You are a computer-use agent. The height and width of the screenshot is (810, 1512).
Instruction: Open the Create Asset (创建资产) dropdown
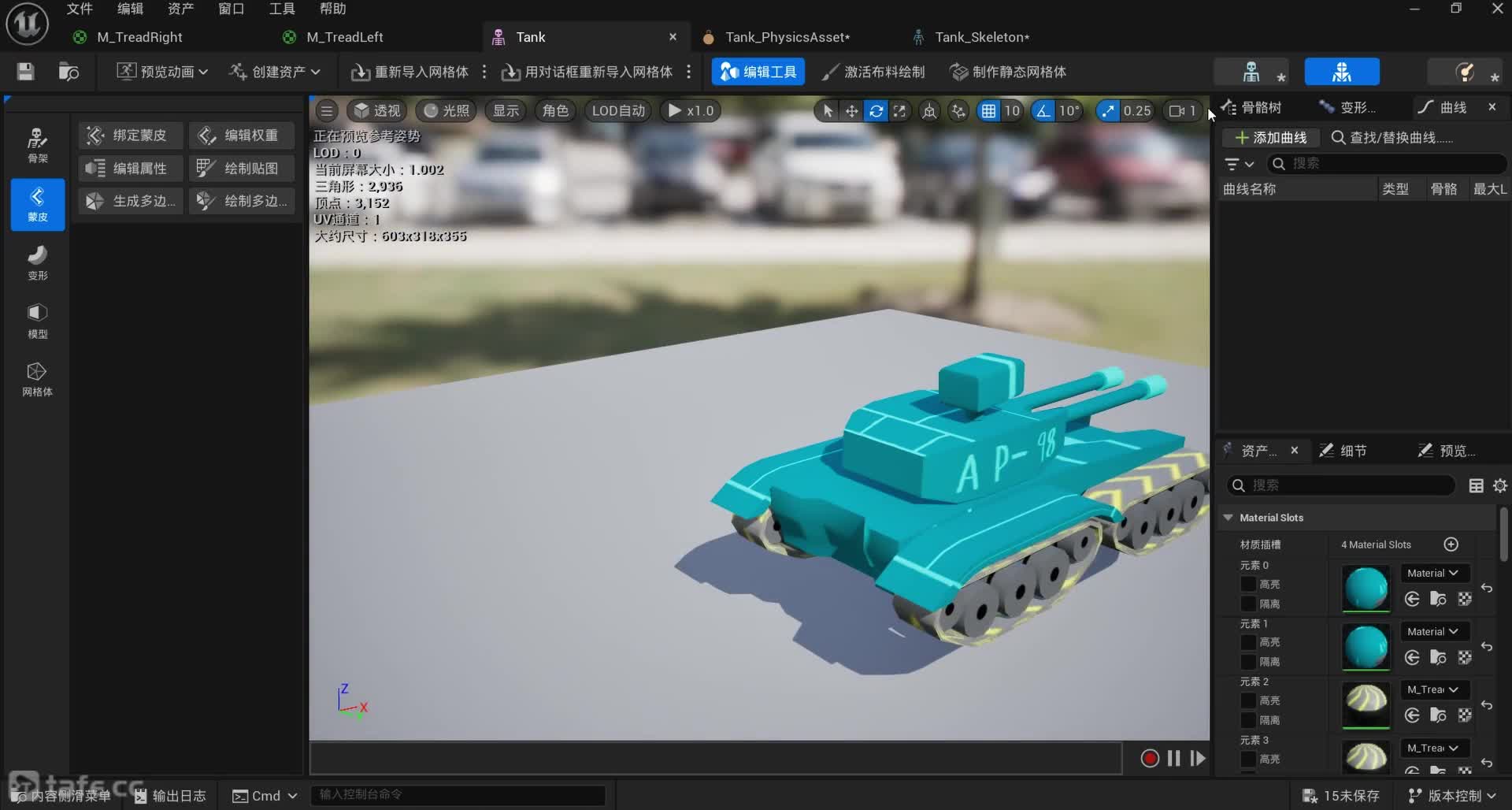pyautogui.click(x=275, y=72)
